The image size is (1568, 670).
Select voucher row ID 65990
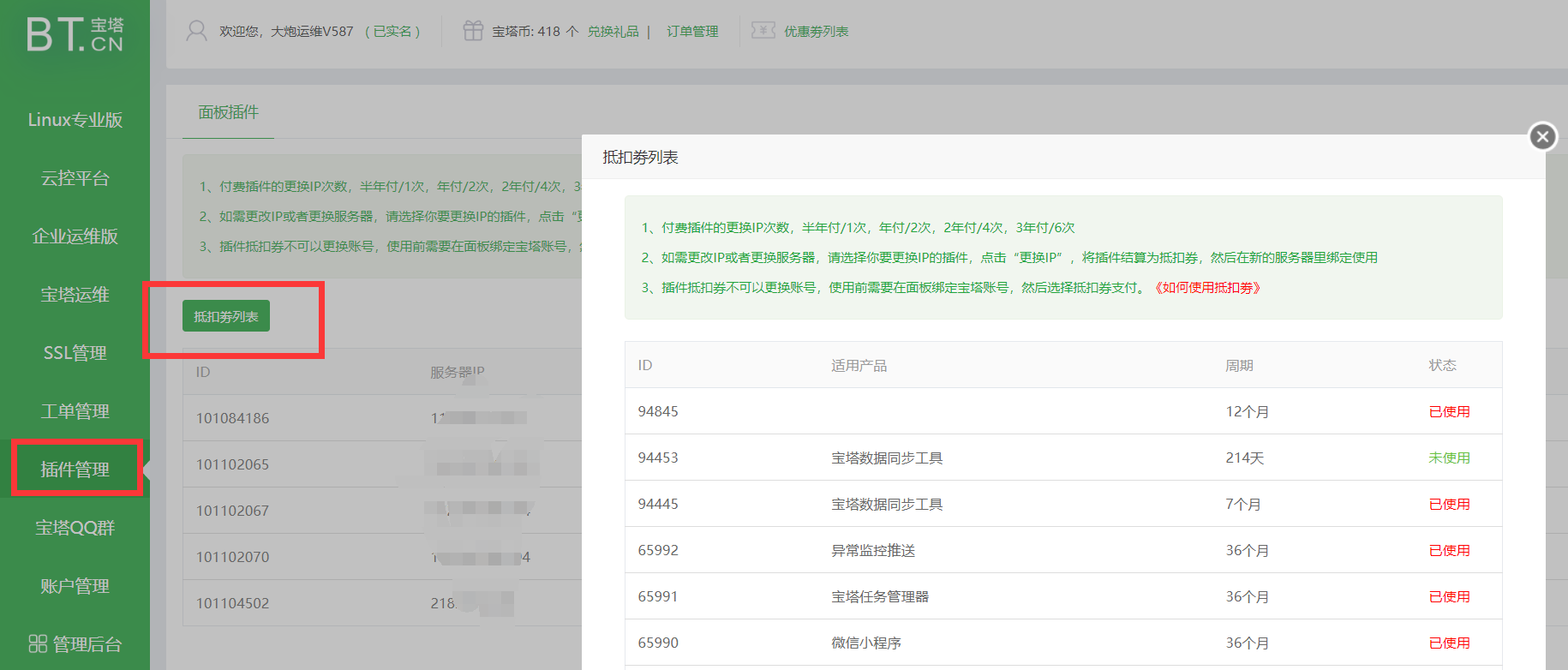point(1063,643)
